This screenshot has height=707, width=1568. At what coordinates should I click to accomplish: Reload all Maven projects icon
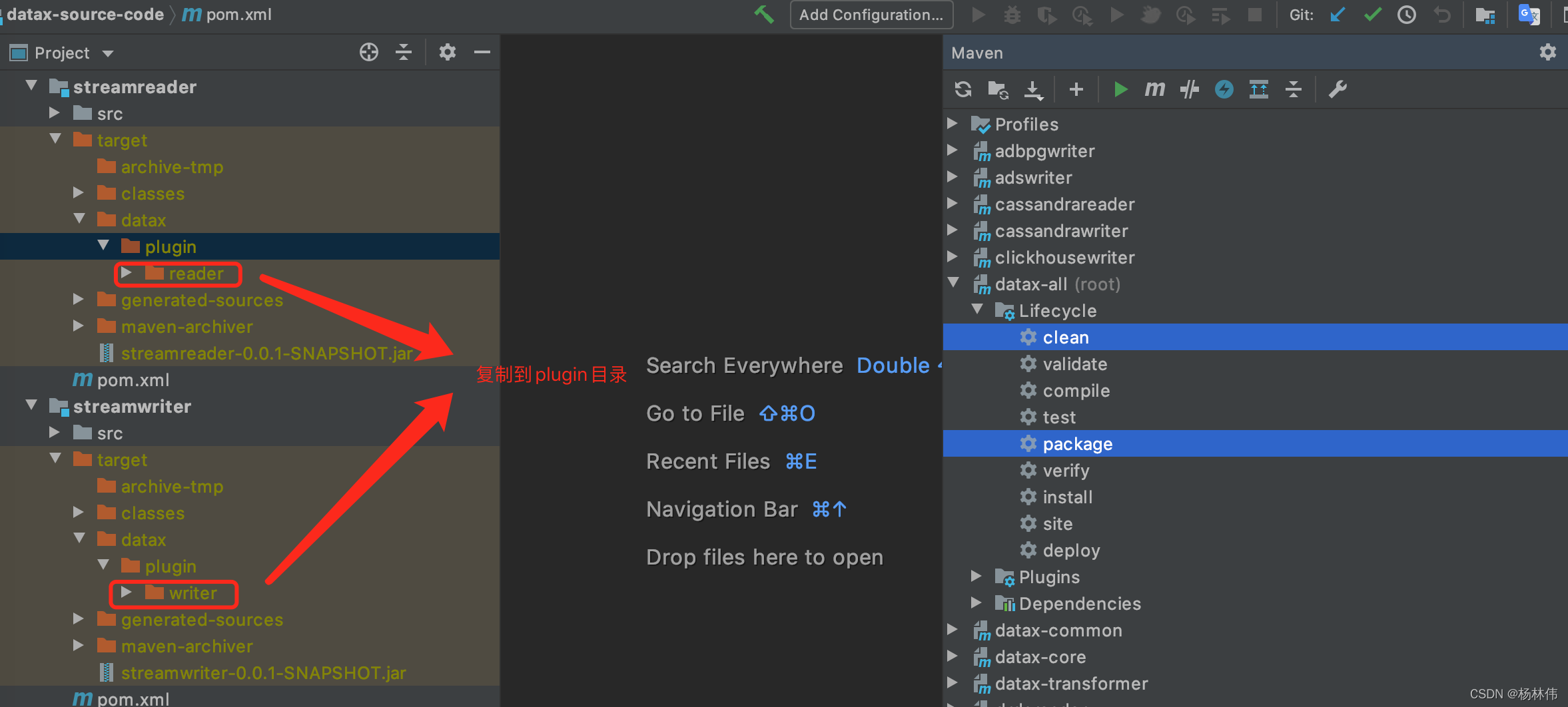coord(963,89)
